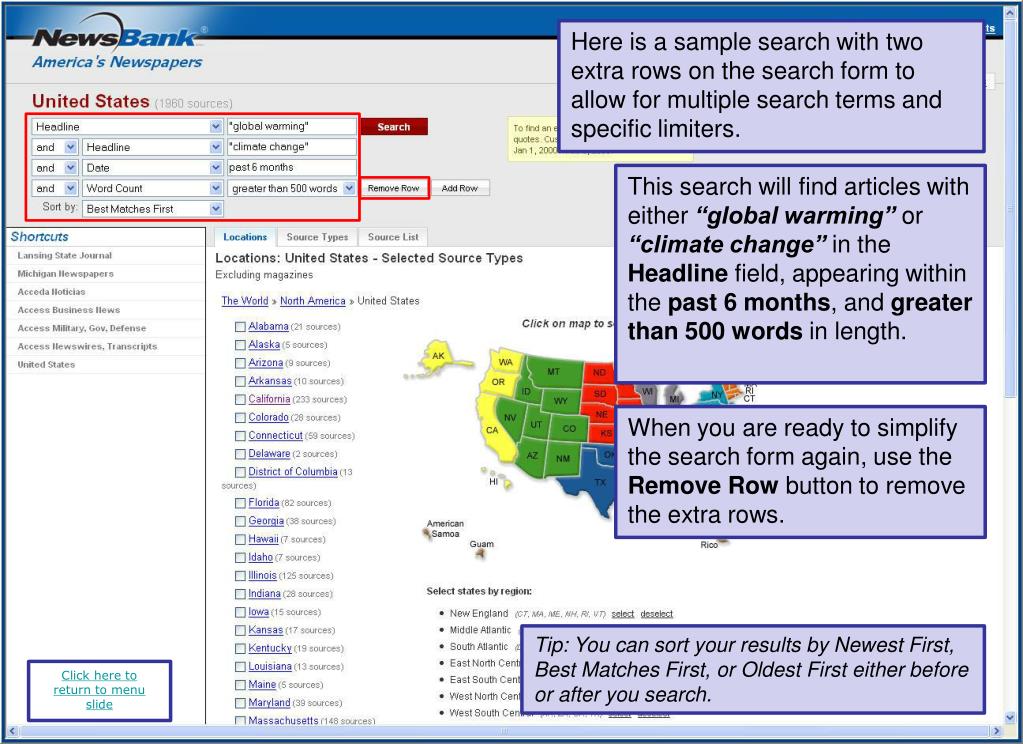Open the Date field dropdown

coord(216,168)
